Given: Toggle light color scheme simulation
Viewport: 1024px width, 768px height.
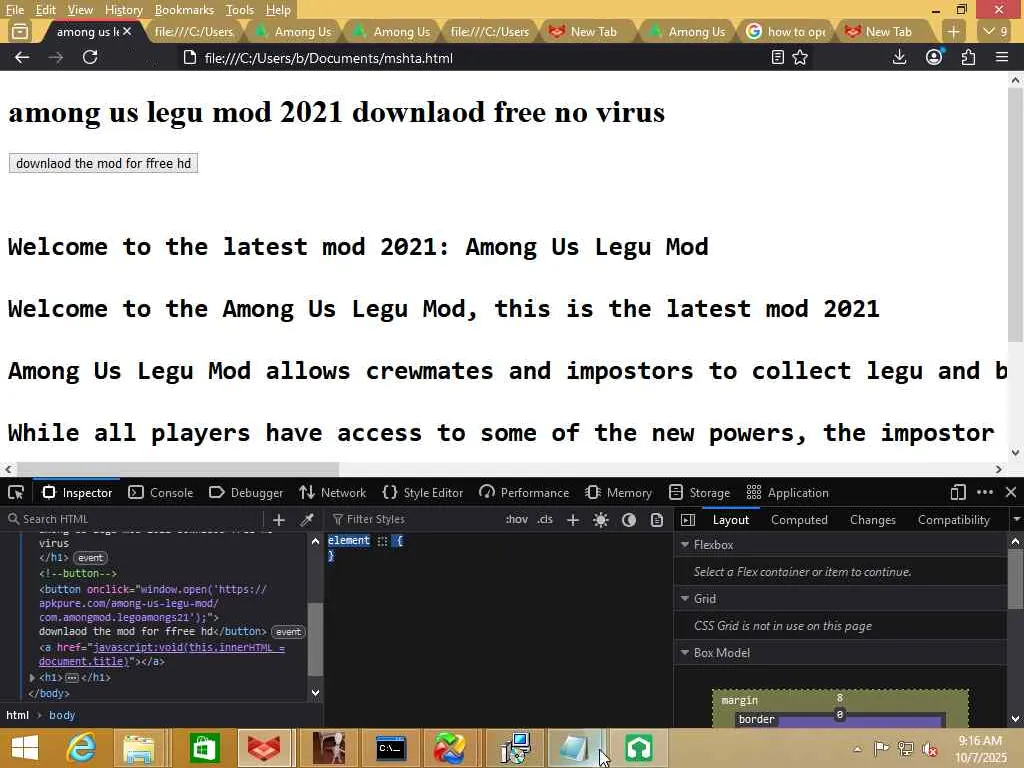Looking at the screenshot, I should click(x=601, y=519).
